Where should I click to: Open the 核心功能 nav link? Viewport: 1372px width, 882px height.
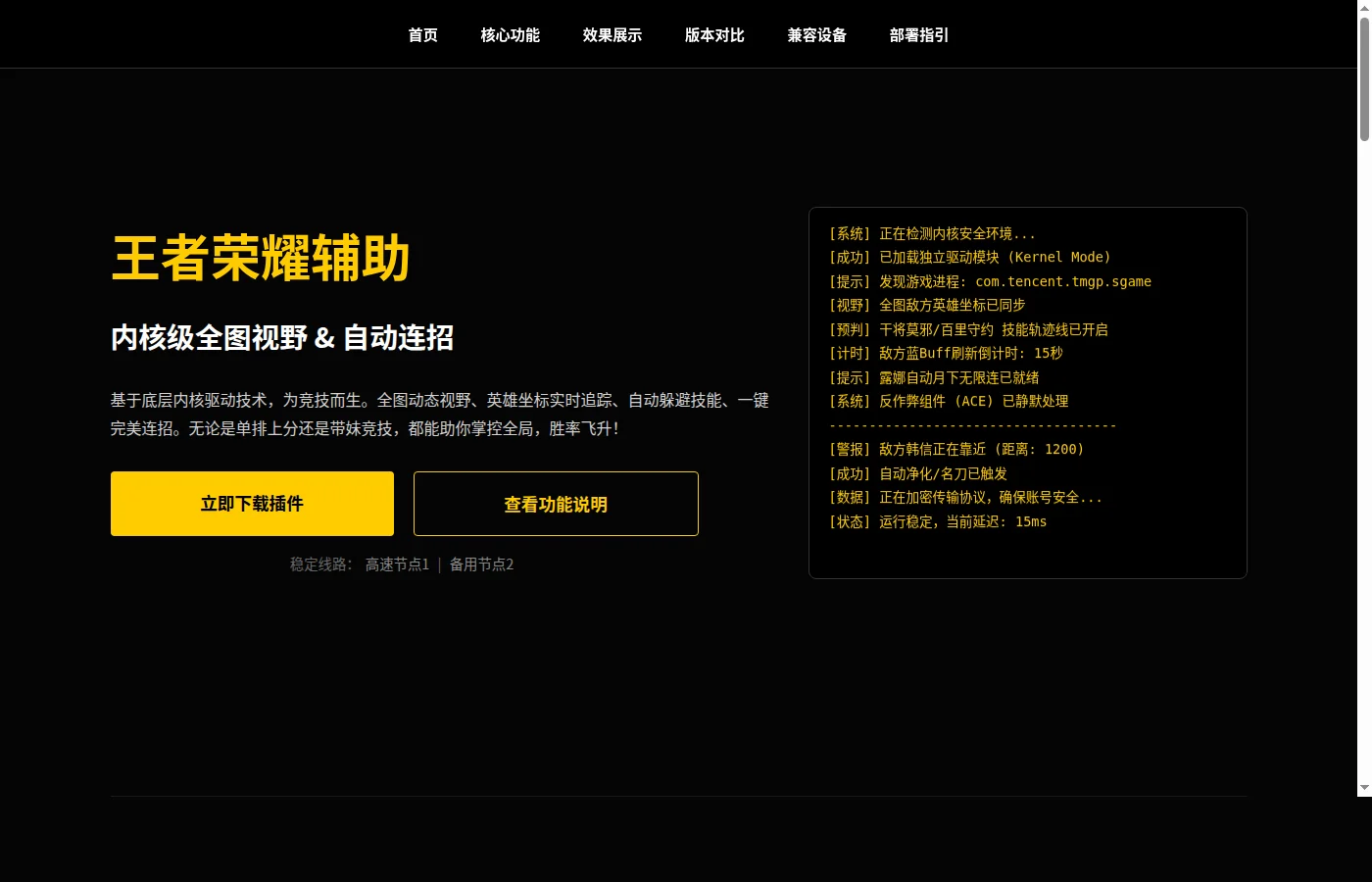(511, 35)
